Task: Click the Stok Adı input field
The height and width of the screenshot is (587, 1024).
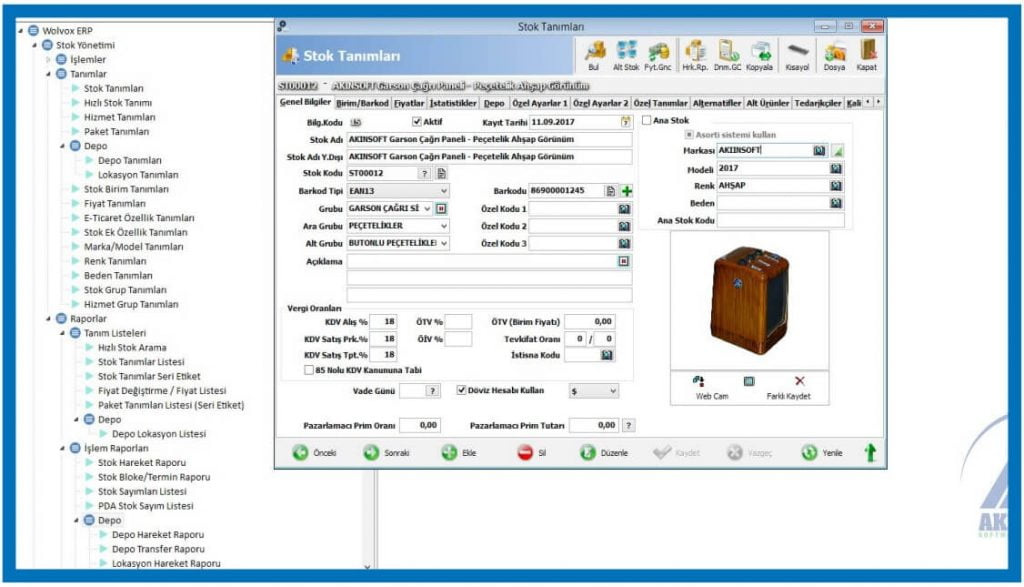Action: (x=489, y=140)
